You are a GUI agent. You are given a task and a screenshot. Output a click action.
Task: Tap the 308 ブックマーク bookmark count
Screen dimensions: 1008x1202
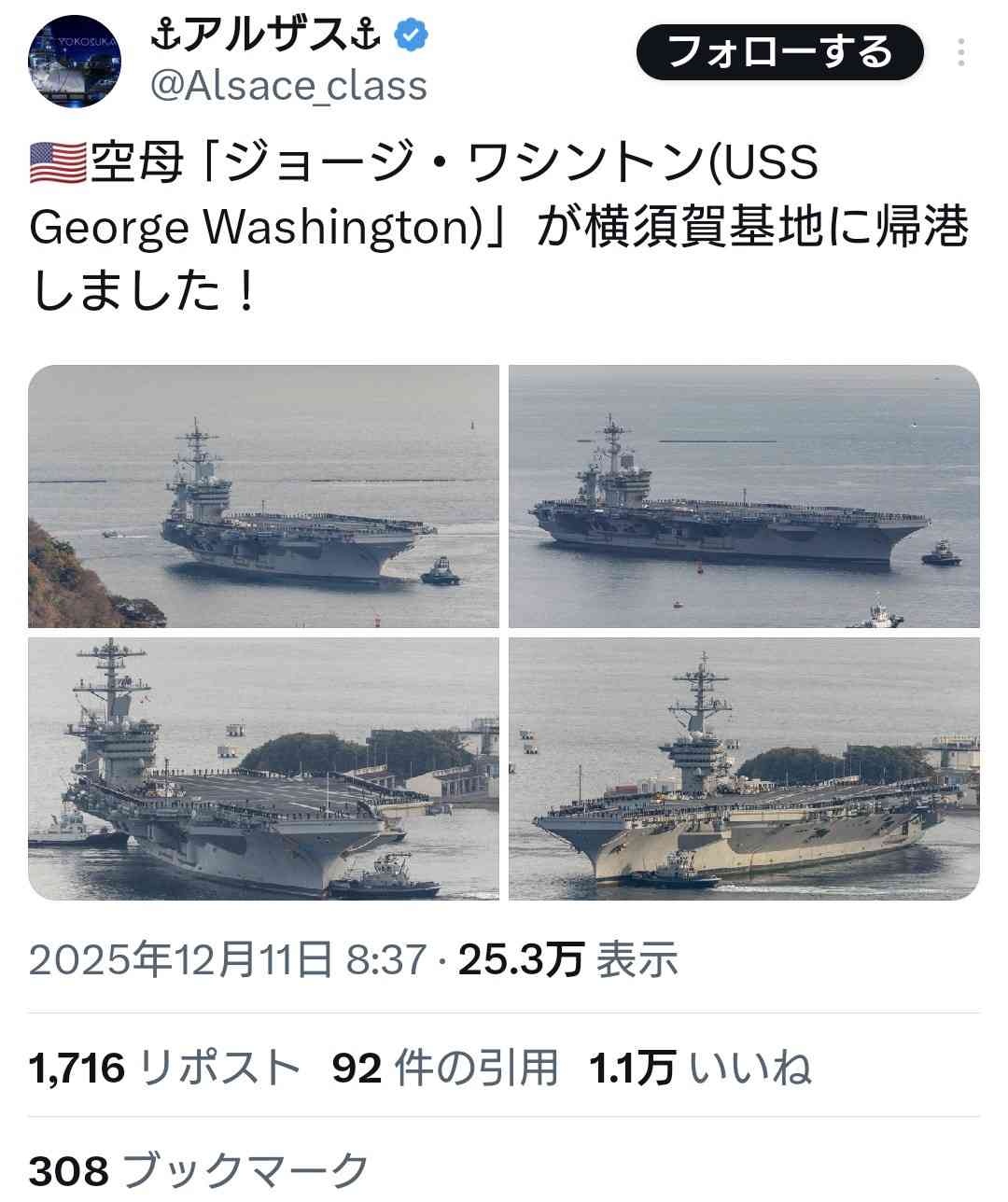(200, 1169)
